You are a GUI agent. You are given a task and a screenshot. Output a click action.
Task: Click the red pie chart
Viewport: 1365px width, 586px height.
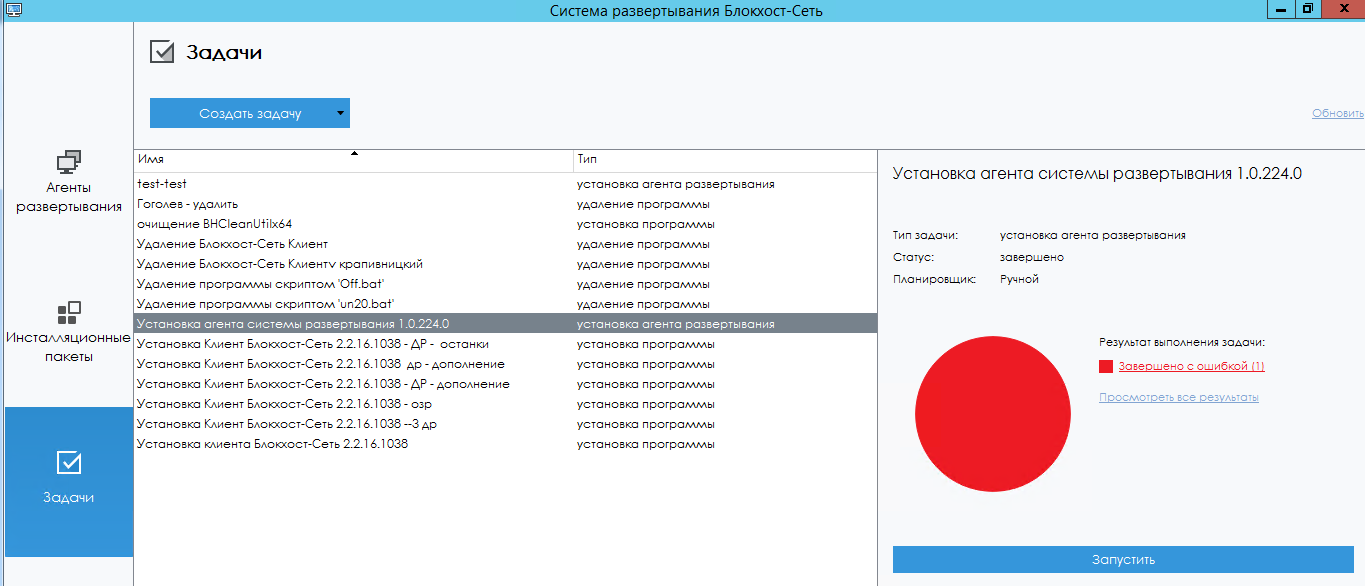pyautogui.click(x=992, y=414)
